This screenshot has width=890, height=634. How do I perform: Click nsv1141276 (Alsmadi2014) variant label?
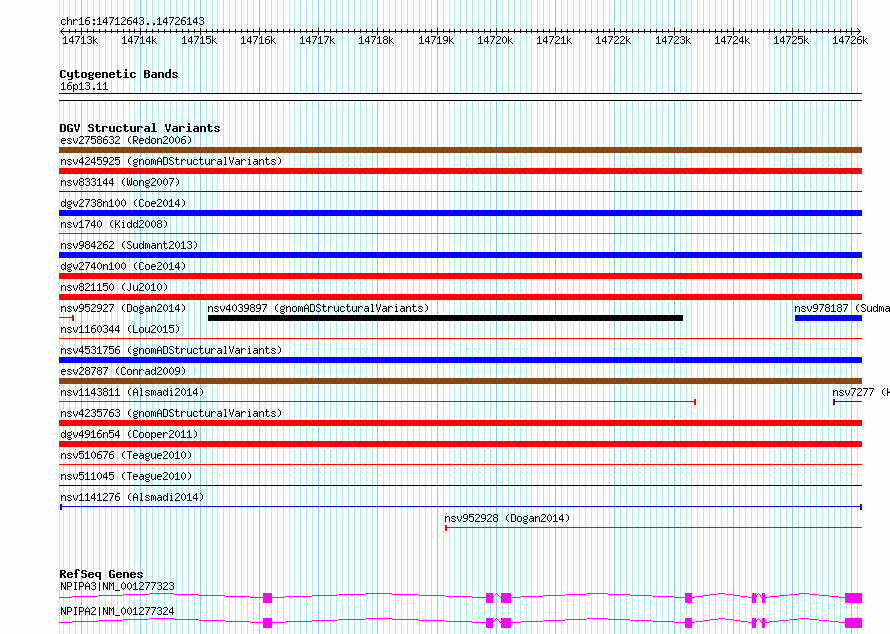132,497
